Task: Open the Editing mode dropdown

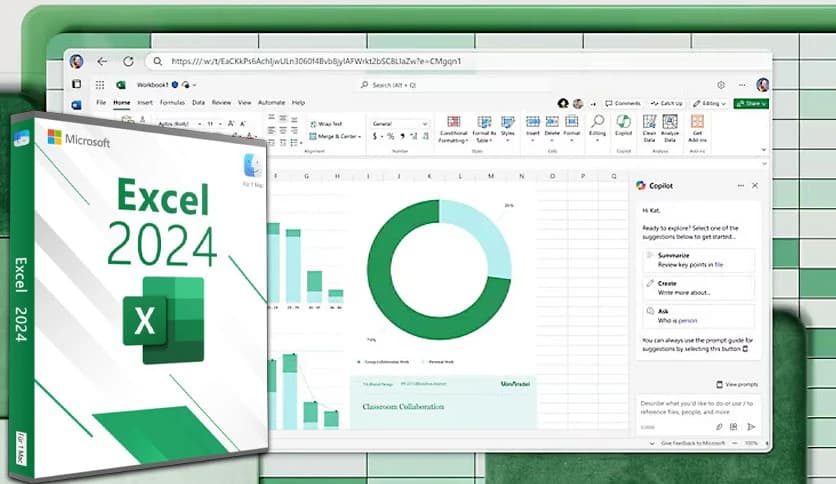Action: coord(712,103)
